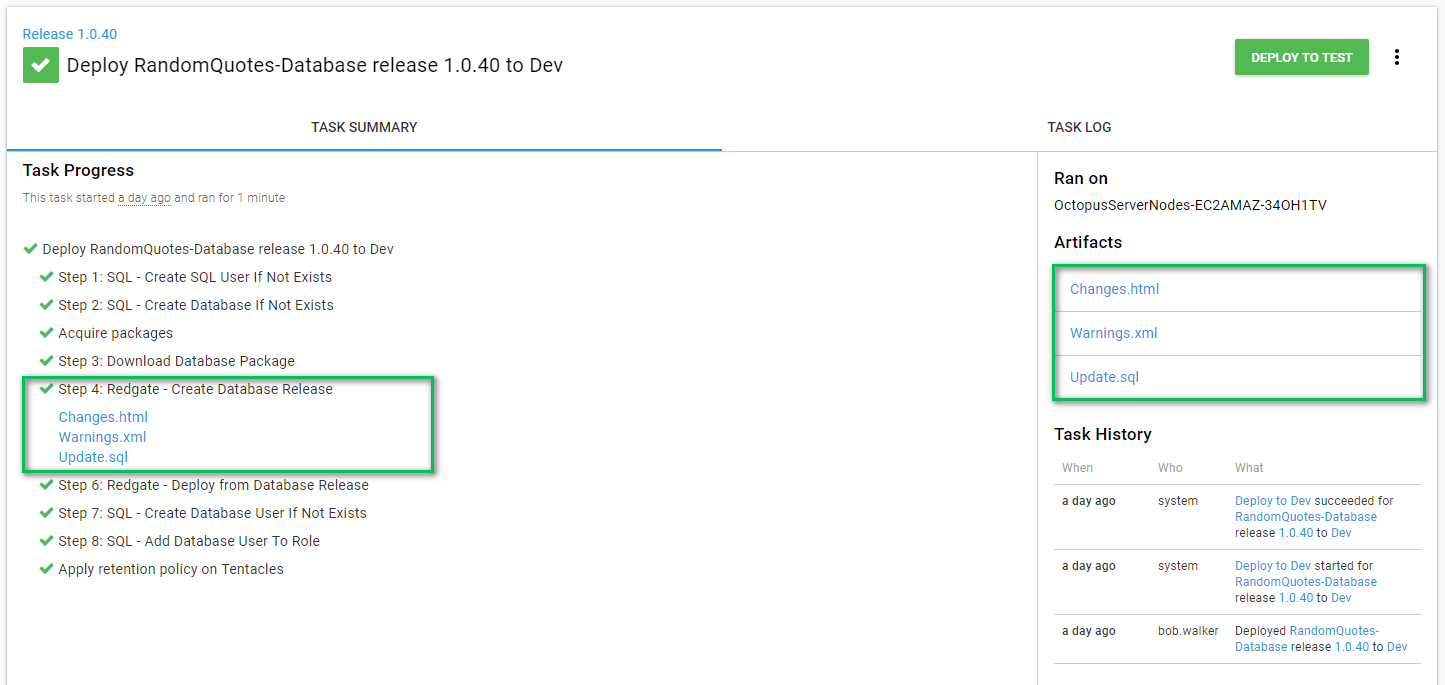Screen dimensions: 1445x685
Task: Collapse Step 4: Redgate - Create Database Release
Action: 195,389
